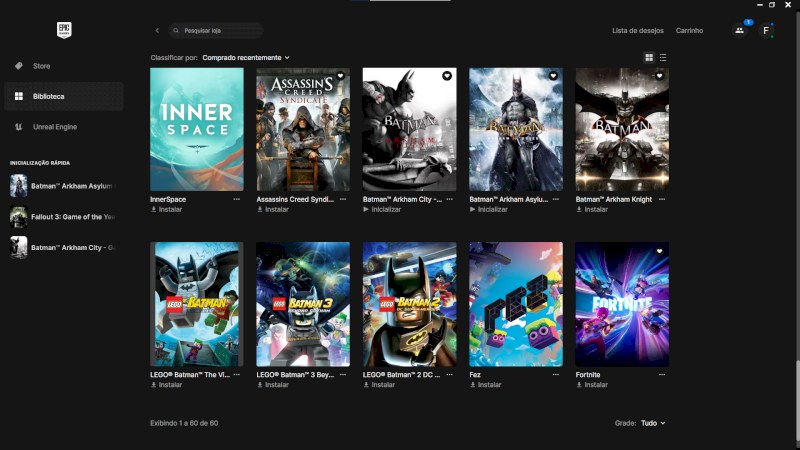The width and height of the screenshot is (800, 450).
Task: Expand the 'Comprado recentemente' sort dropdown
Action: coord(246,58)
